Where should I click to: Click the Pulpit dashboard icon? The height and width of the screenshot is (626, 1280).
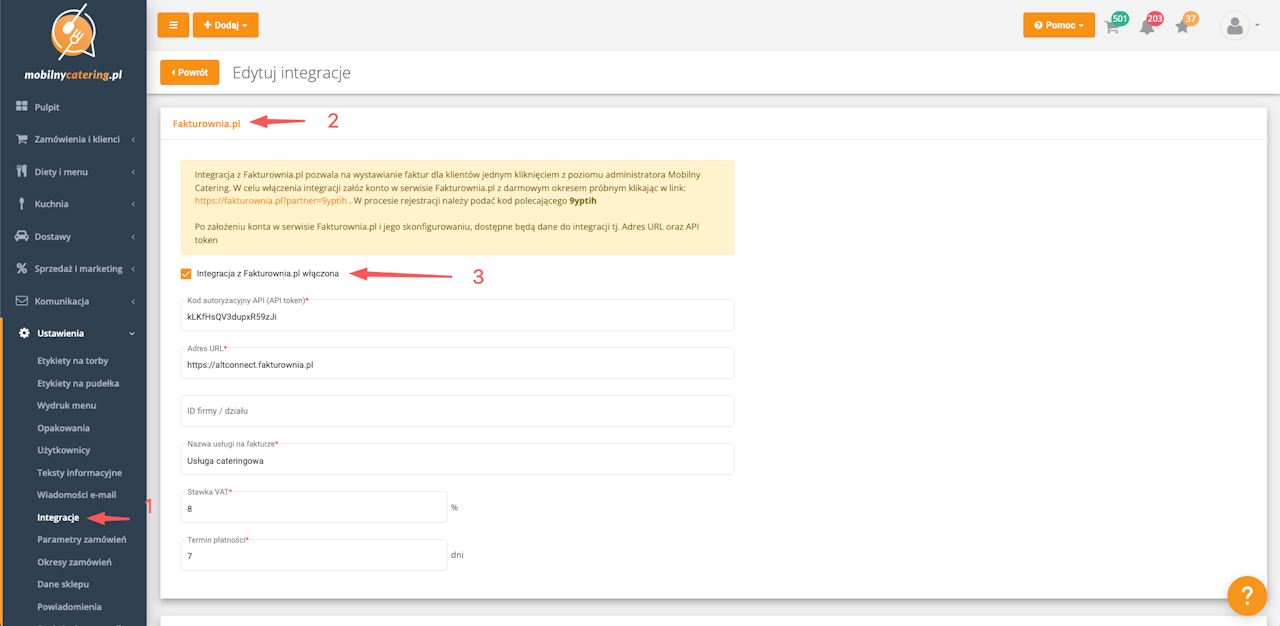[x=22, y=107]
